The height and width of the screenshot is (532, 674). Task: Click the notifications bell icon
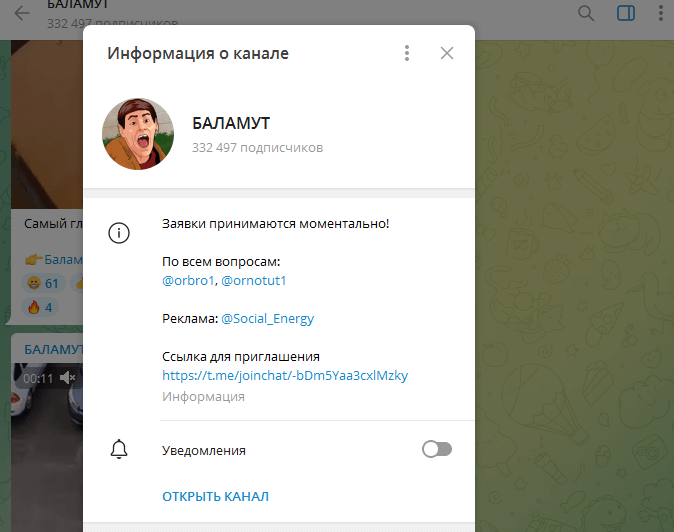(x=119, y=449)
